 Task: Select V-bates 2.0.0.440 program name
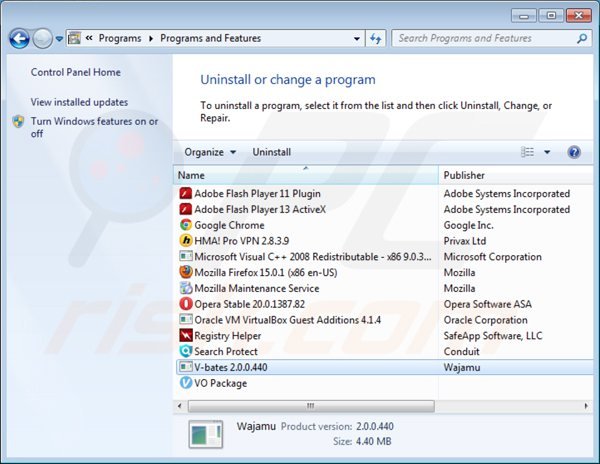click(231, 367)
